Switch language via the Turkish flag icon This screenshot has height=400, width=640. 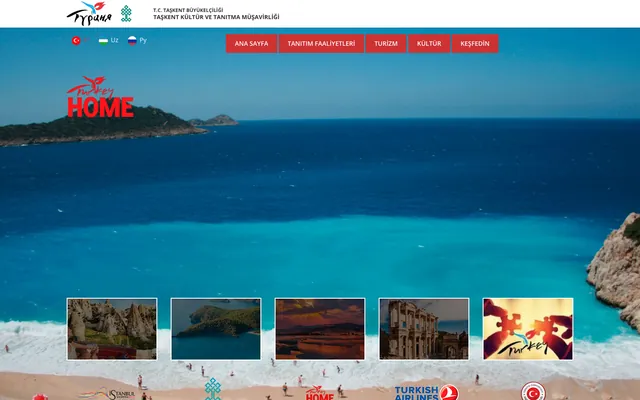(x=76, y=40)
